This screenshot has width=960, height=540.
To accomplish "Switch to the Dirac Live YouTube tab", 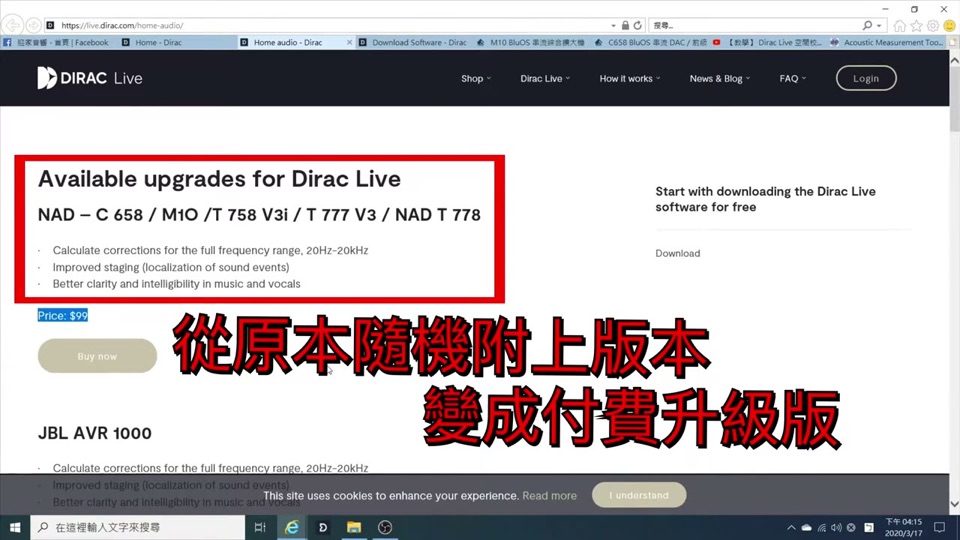I will coord(767,42).
